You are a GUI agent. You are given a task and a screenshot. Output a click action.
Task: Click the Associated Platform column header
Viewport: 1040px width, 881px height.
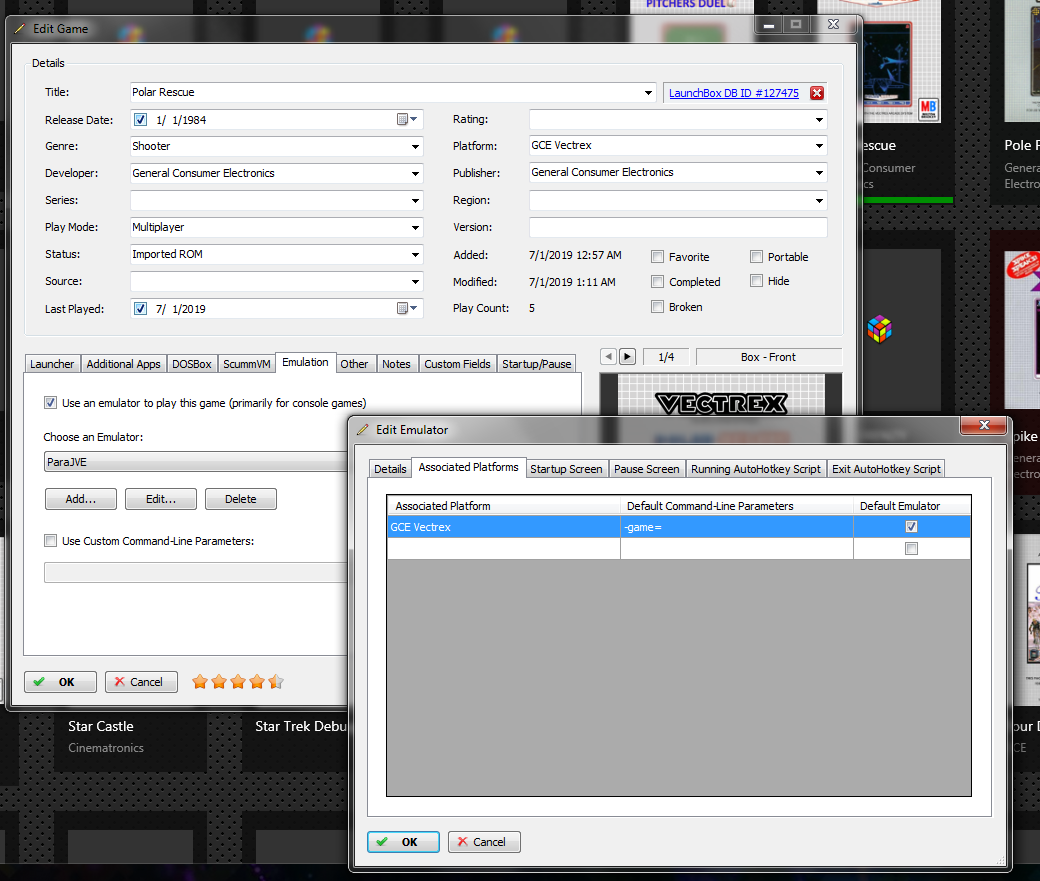tap(504, 506)
